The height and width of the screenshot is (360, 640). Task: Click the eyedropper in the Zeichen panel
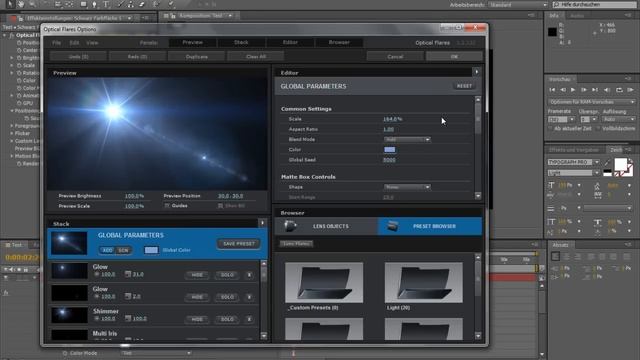pyautogui.click(x=607, y=162)
